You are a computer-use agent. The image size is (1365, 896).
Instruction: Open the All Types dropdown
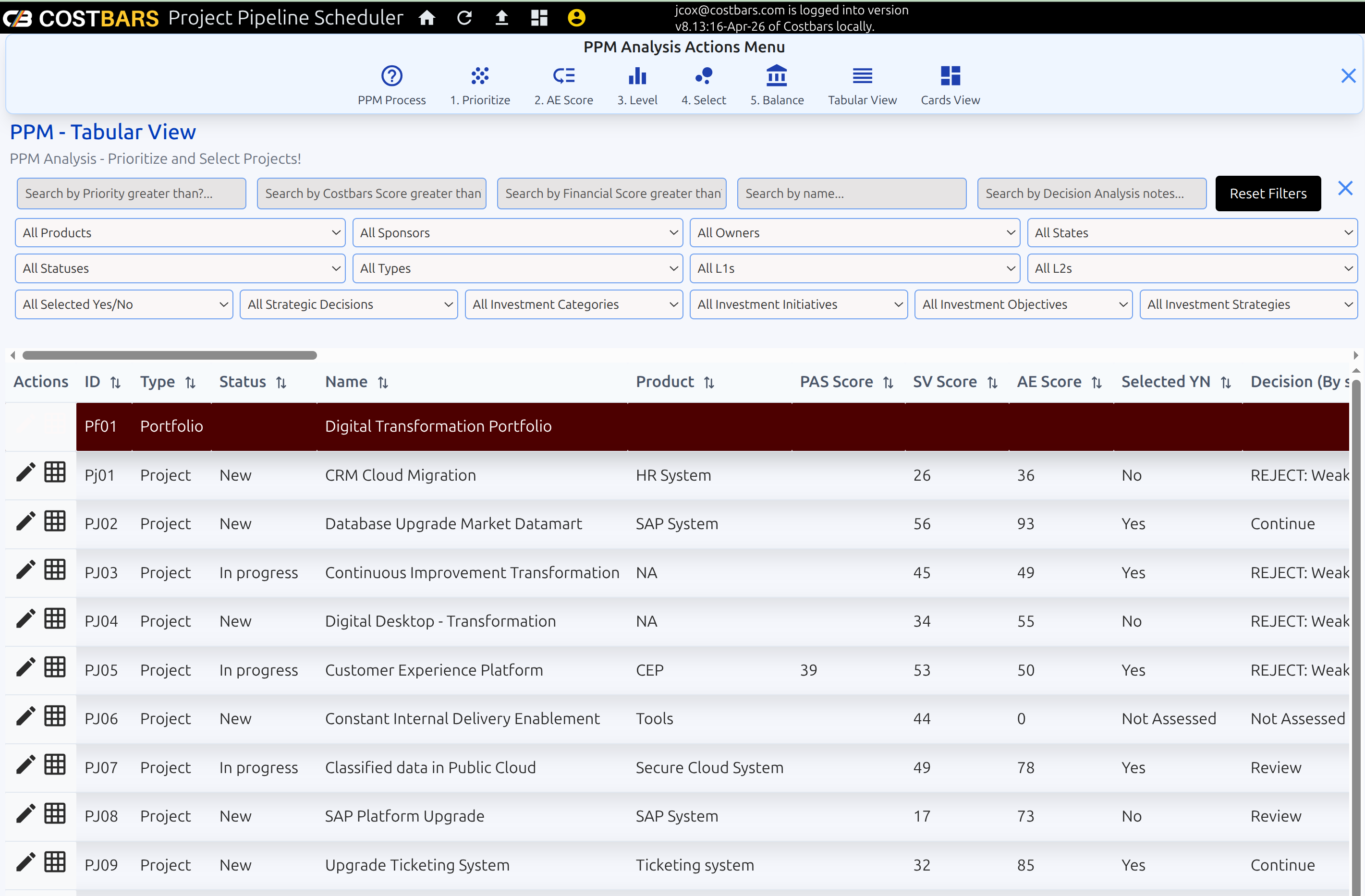pos(517,268)
